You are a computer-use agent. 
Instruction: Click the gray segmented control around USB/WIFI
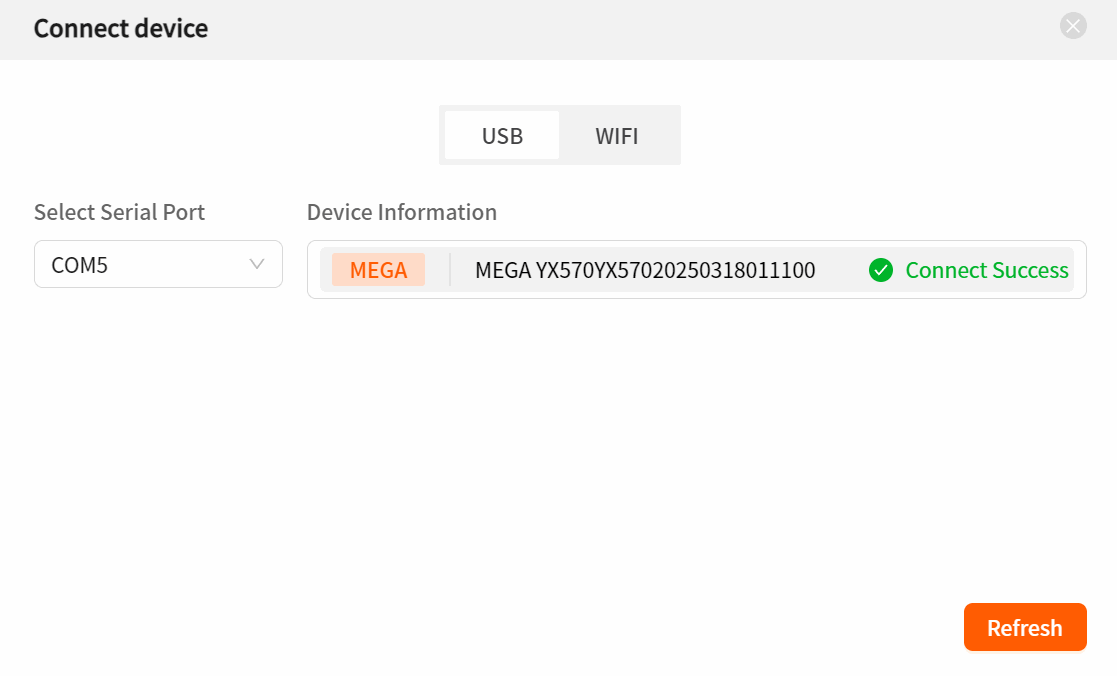click(560, 135)
